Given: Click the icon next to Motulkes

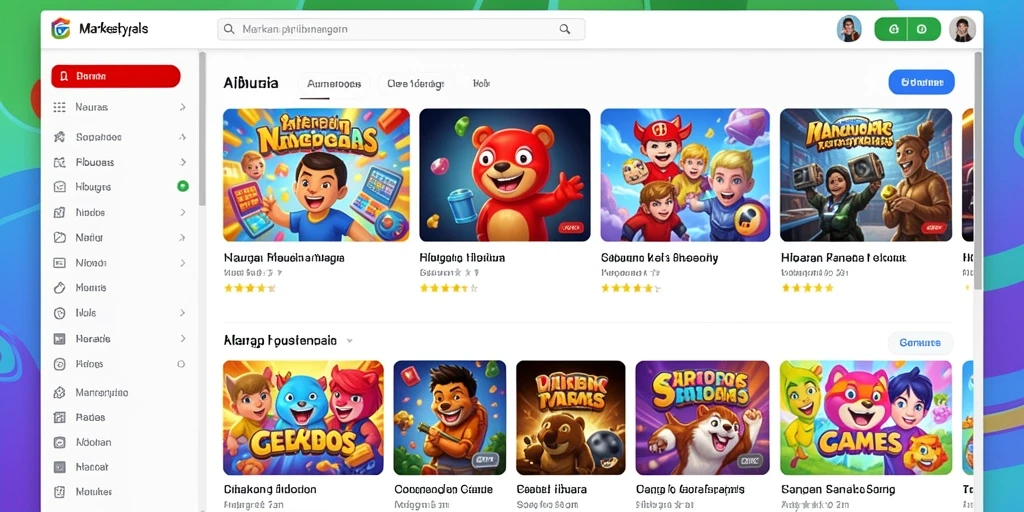Looking at the screenshot, I should [59, 492].
